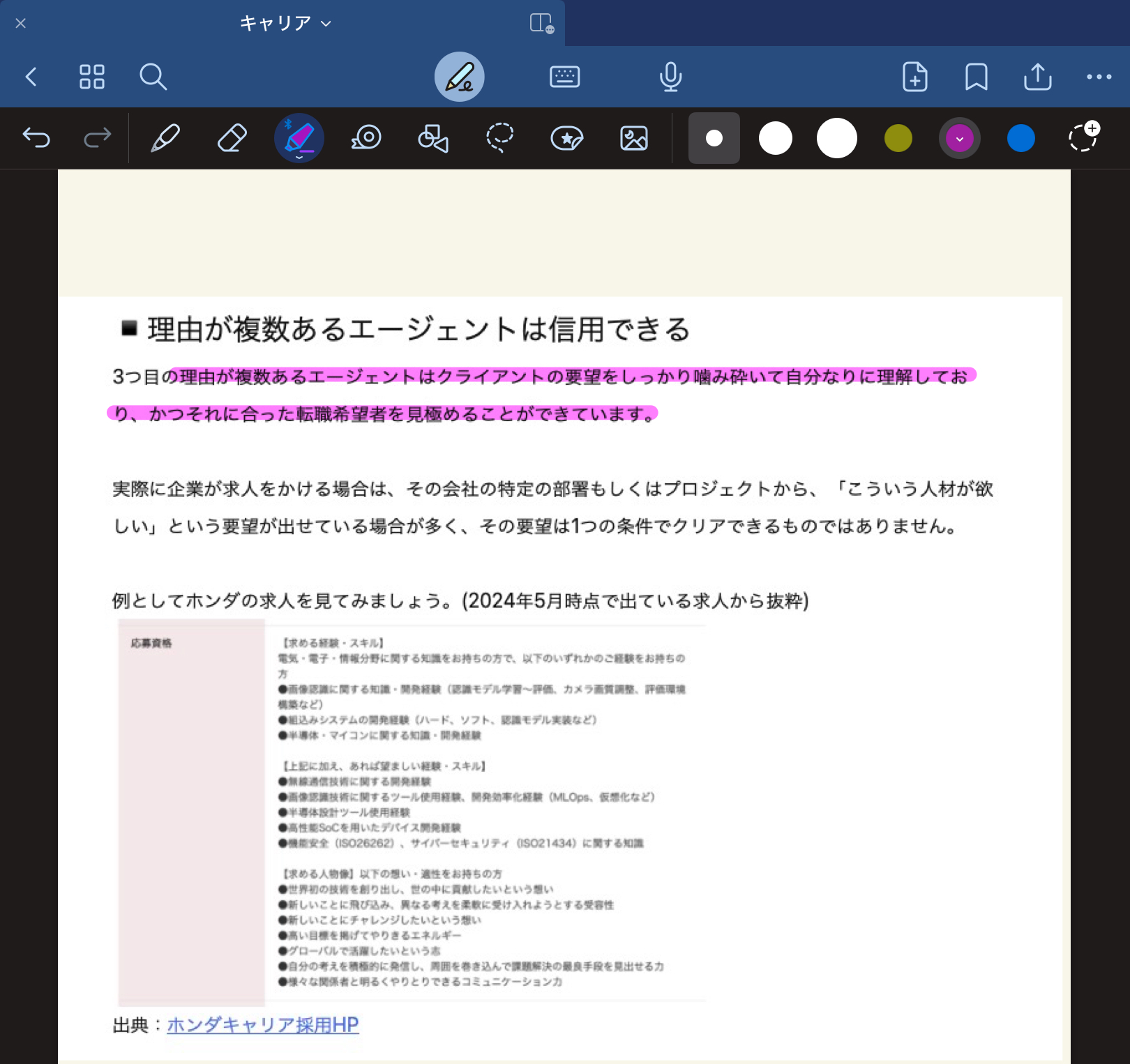The width and height of the screenshot is (1130, 1064).
Task: Open the キャリア title dropdown
Action: click(285, 23)
